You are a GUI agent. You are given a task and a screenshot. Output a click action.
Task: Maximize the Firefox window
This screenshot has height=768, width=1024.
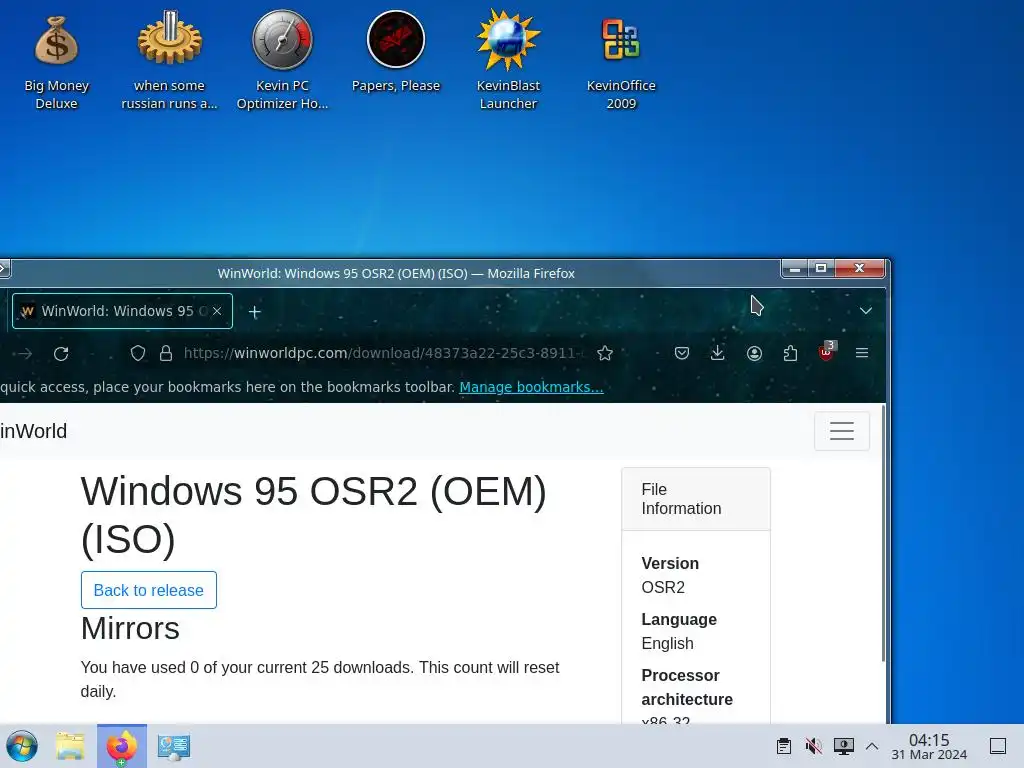821,268
